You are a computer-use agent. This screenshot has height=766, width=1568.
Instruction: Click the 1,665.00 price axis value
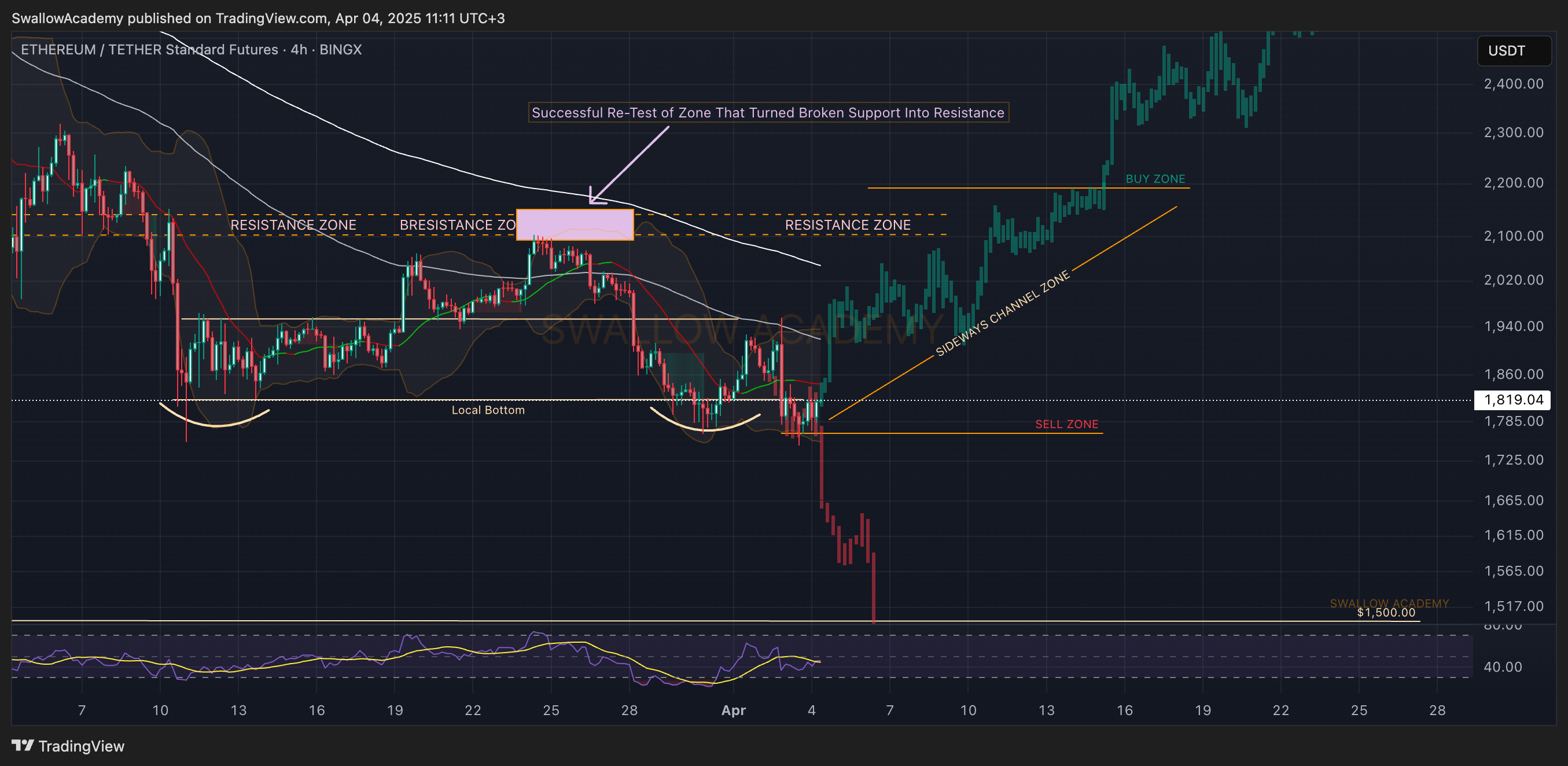tap(1514, 500)
